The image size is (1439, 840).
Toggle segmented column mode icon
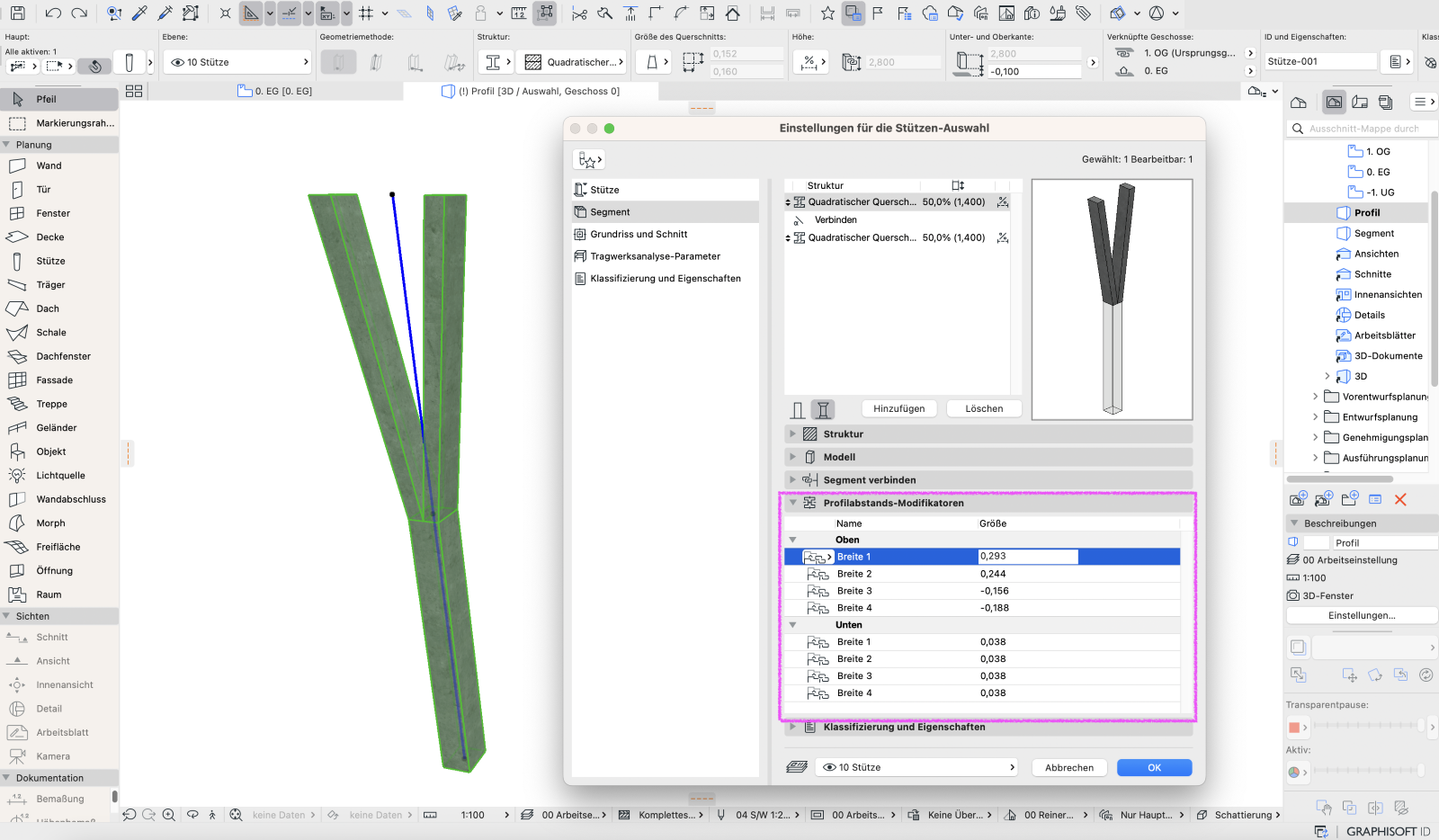823,410
